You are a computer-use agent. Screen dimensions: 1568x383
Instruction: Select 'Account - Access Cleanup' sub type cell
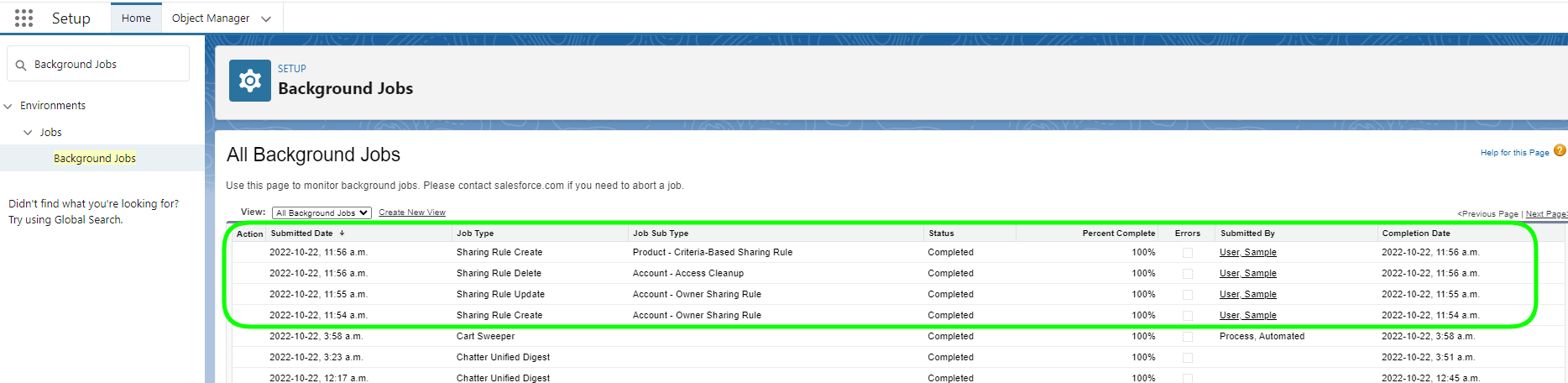pos(688,274)
